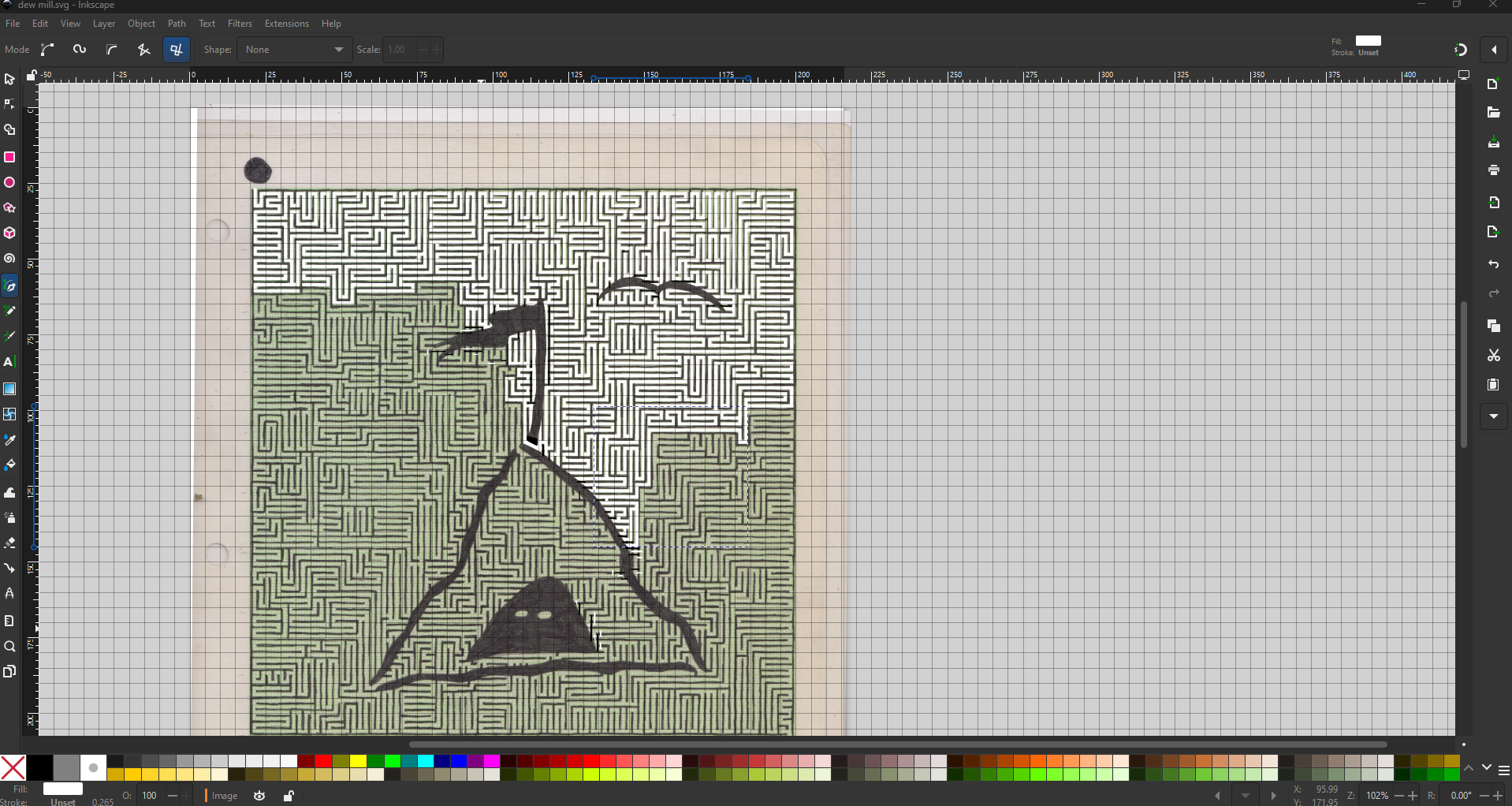The width and height of the screenshot is (1512, 806).
Task: Click the Import icon
Action: pyautogui.click(x=1493, y=203)
